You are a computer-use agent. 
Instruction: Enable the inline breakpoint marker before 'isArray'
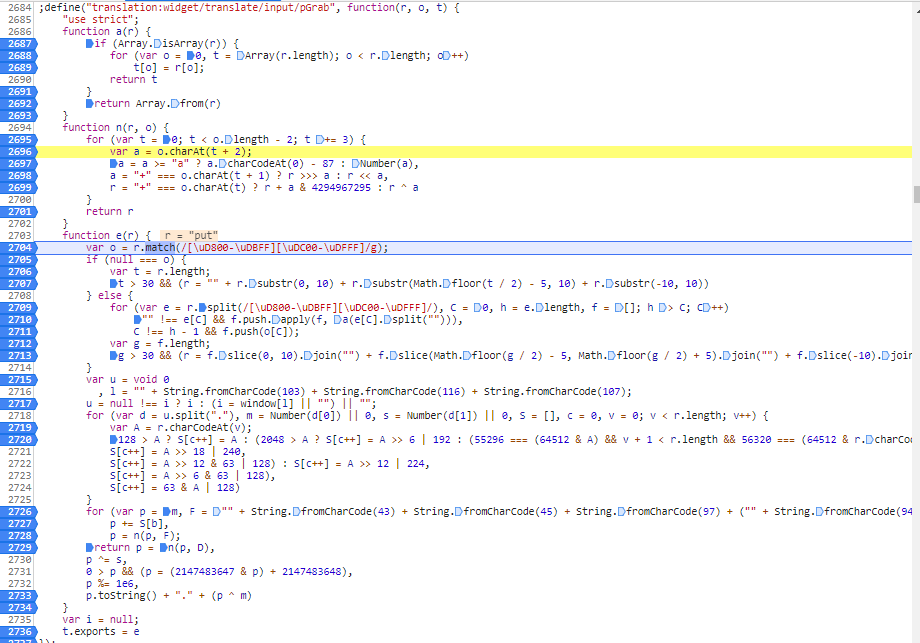click(x=157, y=43)
